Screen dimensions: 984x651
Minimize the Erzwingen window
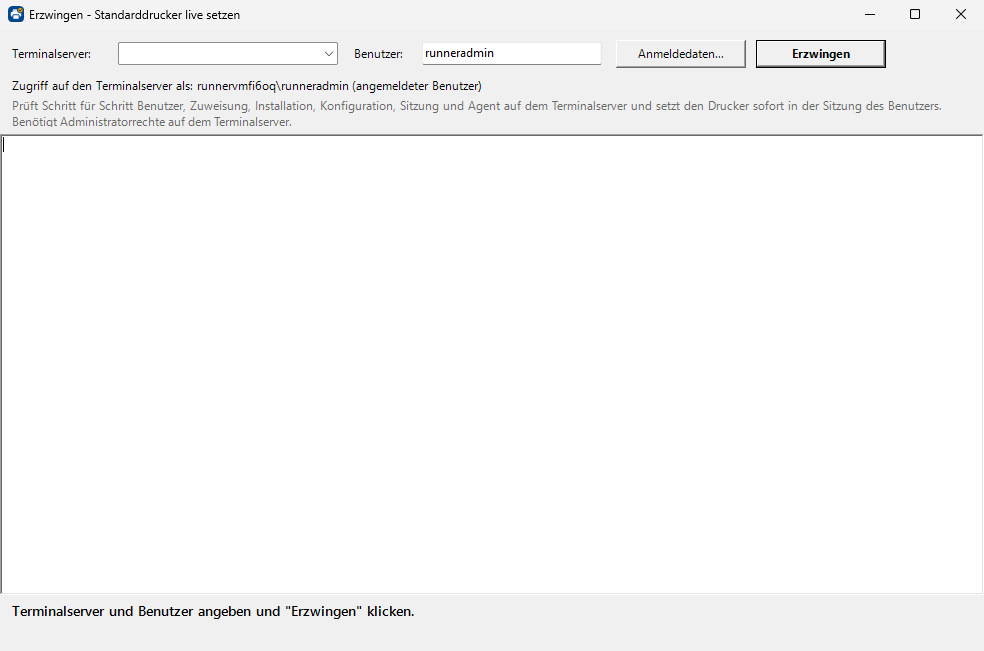pos(870,14)
